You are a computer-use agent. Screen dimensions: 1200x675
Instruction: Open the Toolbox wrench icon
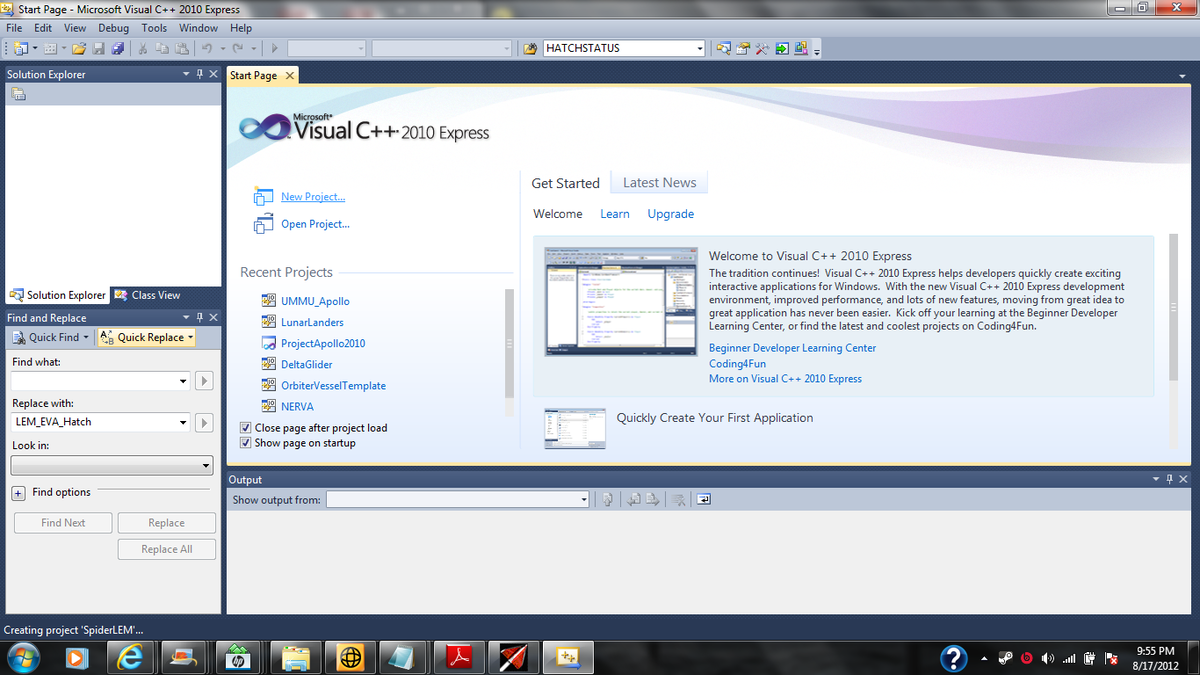[762, 48]
